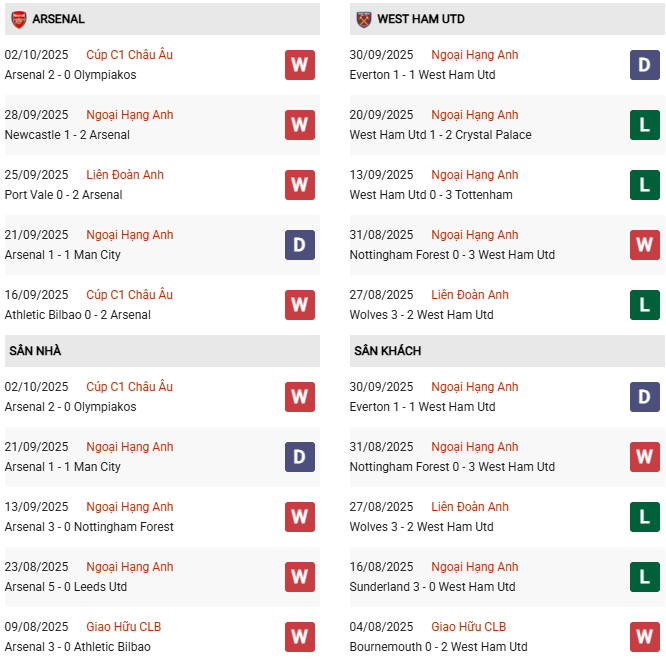The image size is (666, 660).
Task: Open the Cúp C1 Châu Âu link for Athletic Bilbao 0 - 2 Arsenal
Action: 129,295
